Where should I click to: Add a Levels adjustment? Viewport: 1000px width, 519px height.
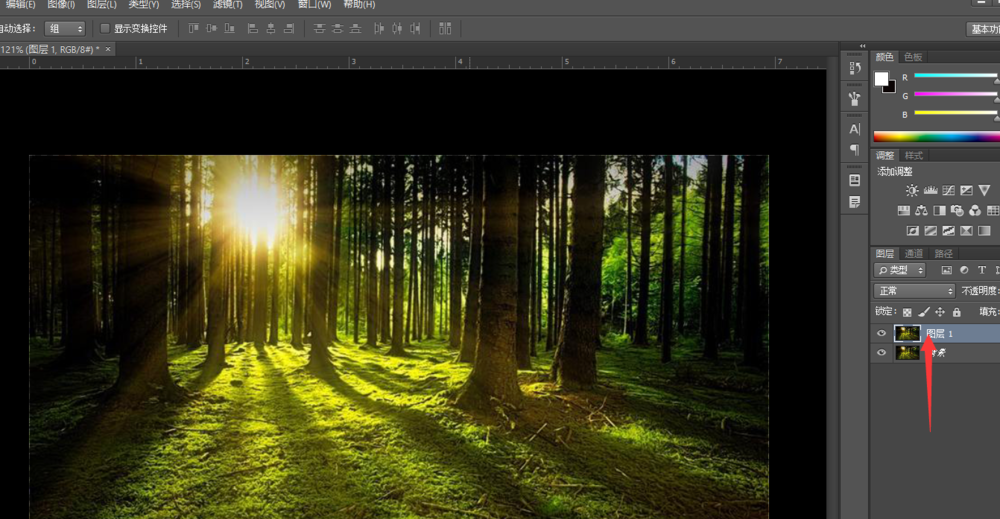coord(930,190)
